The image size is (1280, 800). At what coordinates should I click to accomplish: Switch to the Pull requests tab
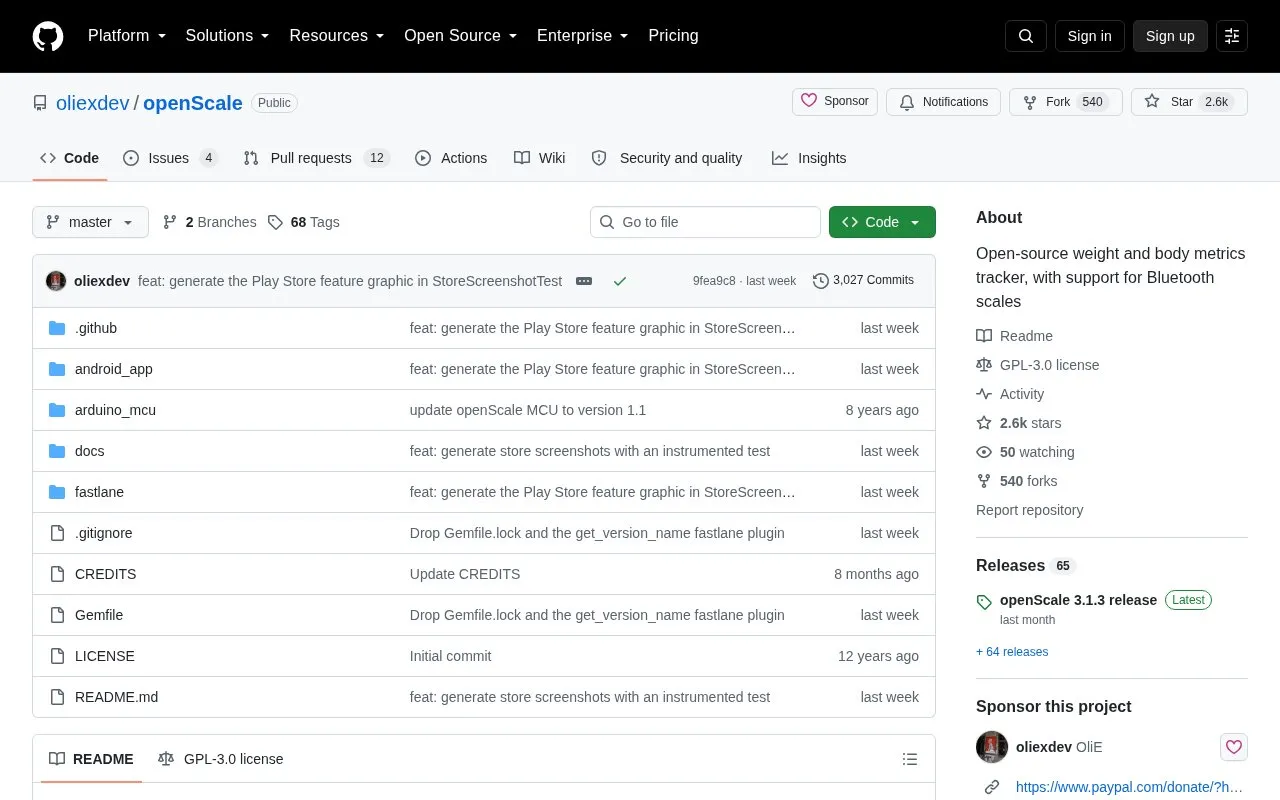click(x=316, y=158)
